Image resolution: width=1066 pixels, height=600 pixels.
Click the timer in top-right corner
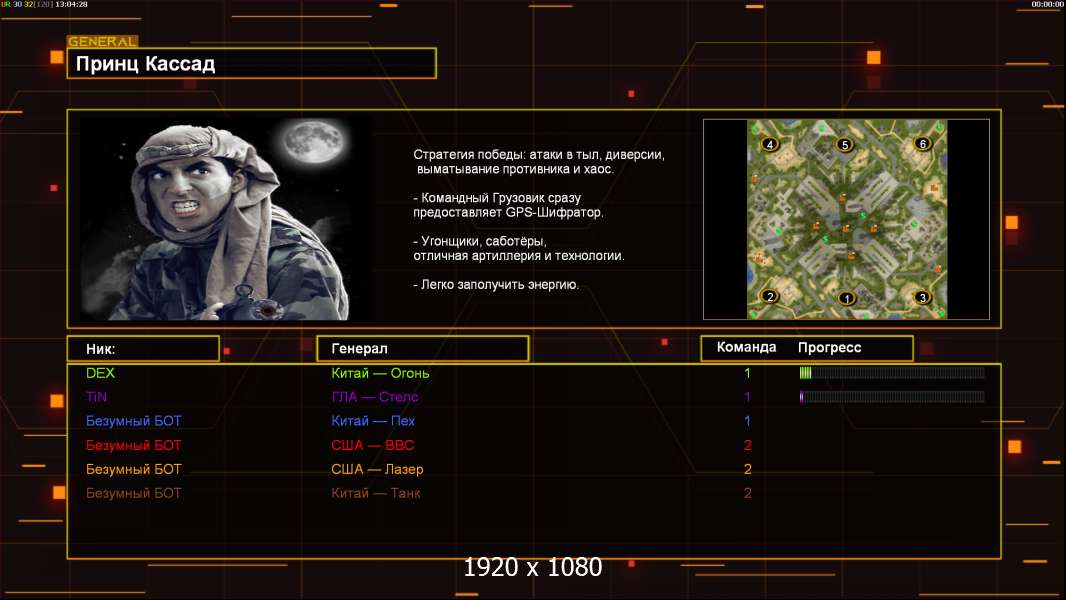click(x=1046, y=5)
